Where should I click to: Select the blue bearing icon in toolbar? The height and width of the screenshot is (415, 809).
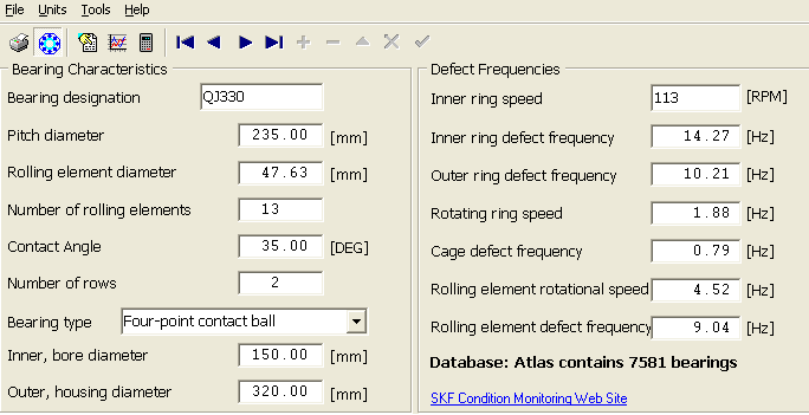coord(49,42)
